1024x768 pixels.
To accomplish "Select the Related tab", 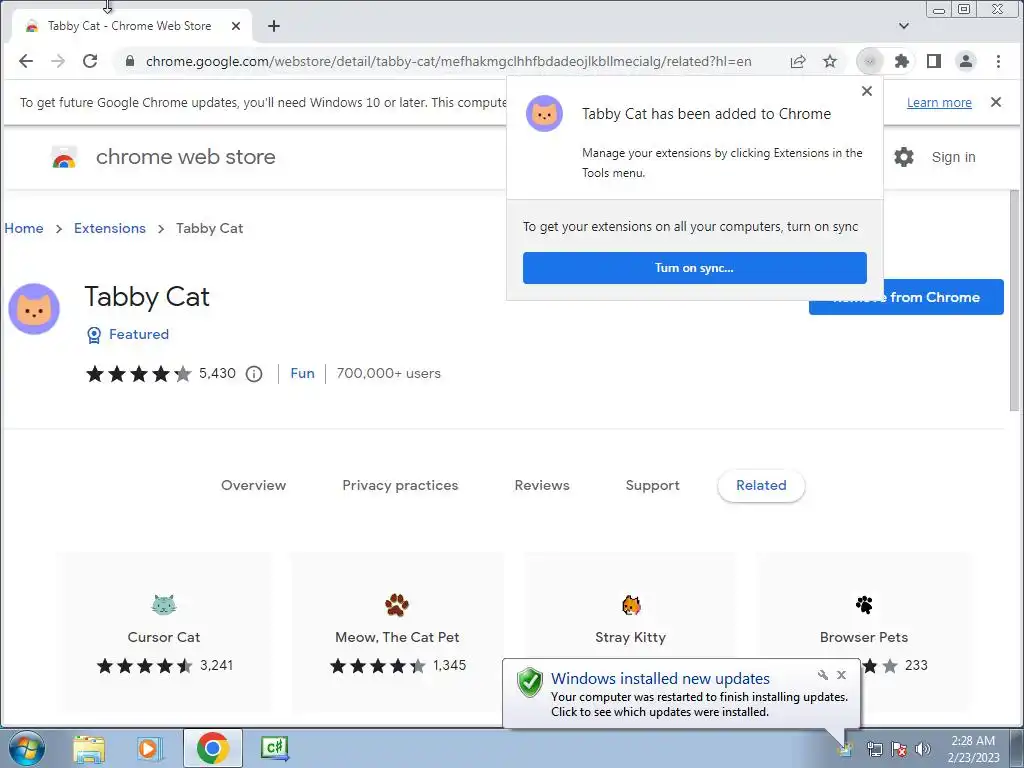I will click(761, 485).
